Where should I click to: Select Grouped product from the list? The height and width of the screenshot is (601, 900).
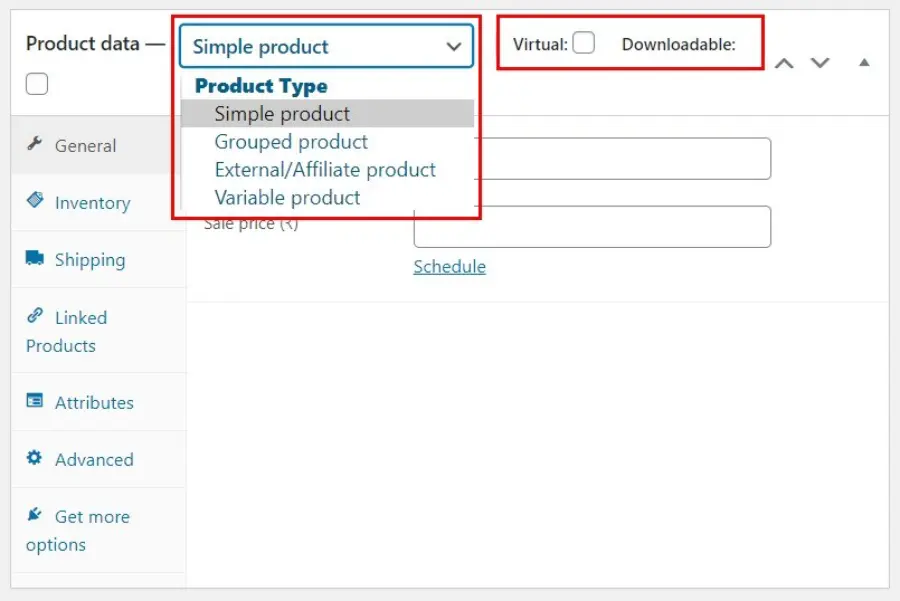290,141
